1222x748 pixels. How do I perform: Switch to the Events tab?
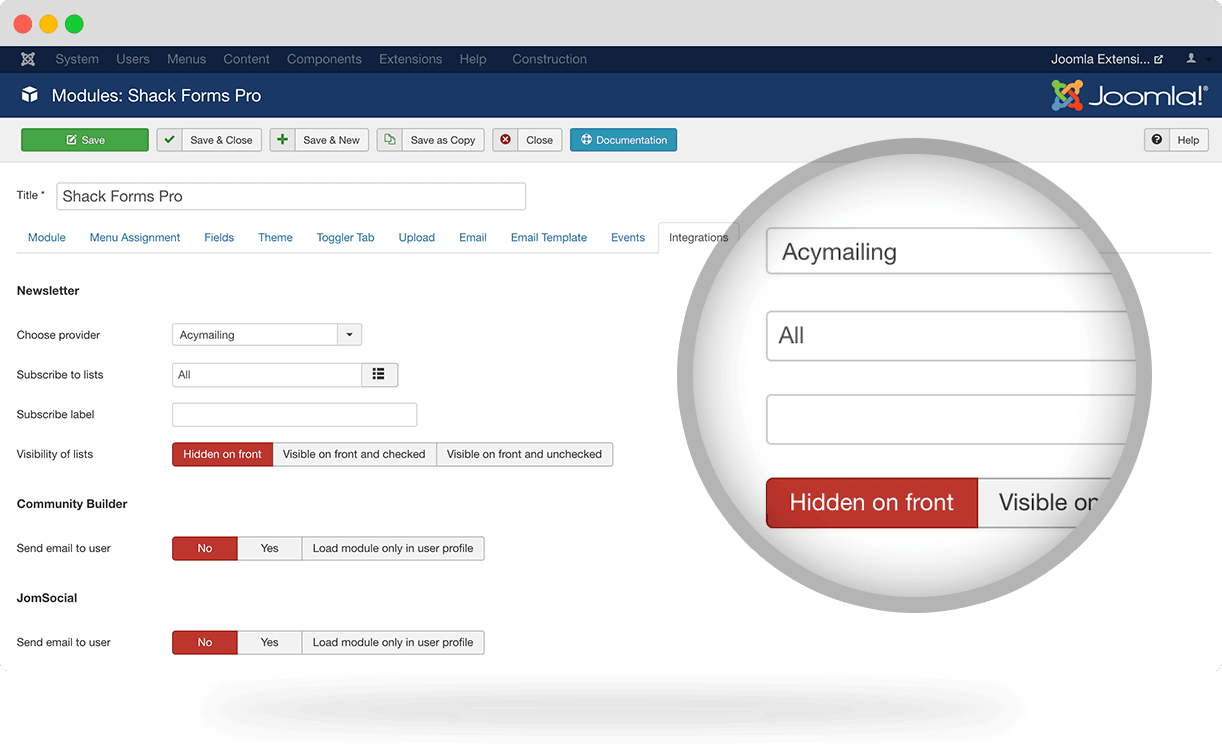[x=628, y=237]
